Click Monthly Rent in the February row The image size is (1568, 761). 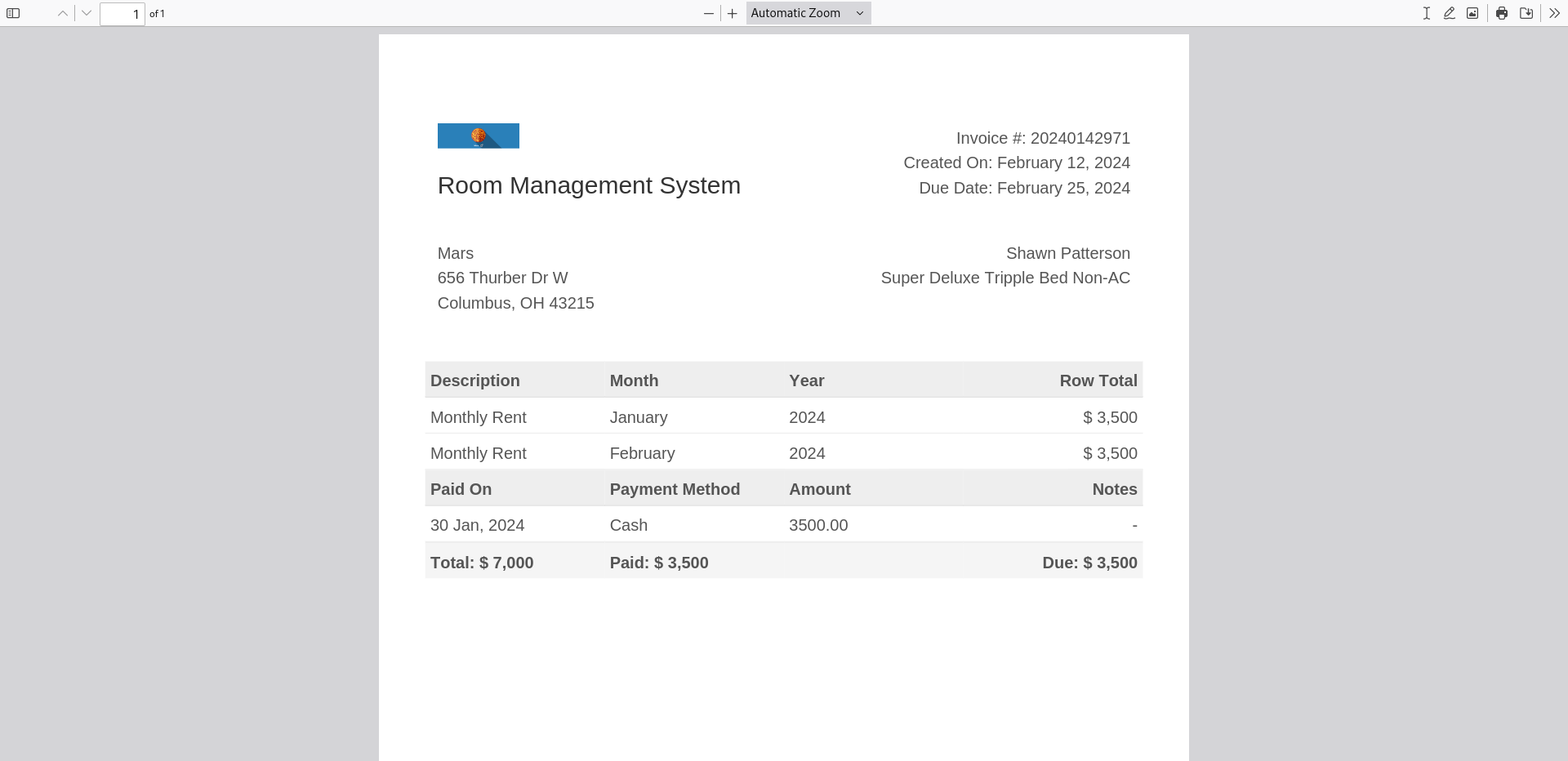tap(479, 453)
